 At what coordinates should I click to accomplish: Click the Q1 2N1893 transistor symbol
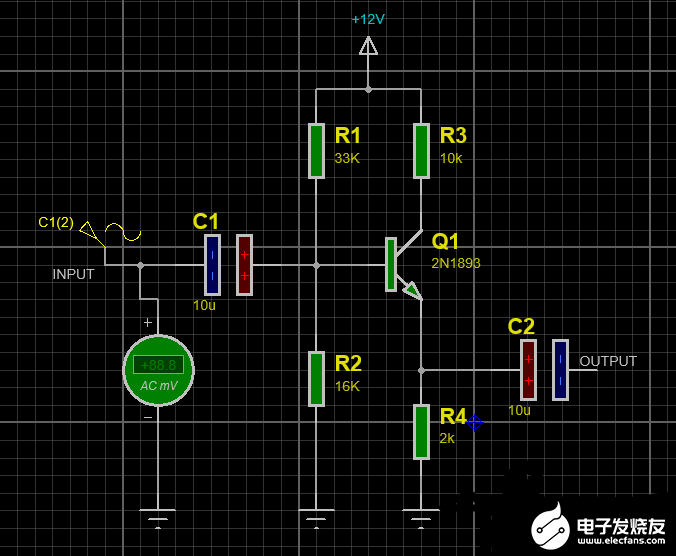pos(402,265)
